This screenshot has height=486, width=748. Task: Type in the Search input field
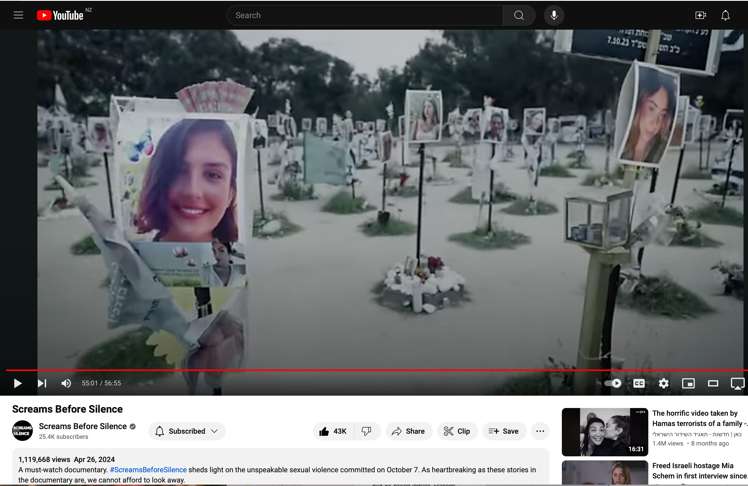(x=365, y=15)
